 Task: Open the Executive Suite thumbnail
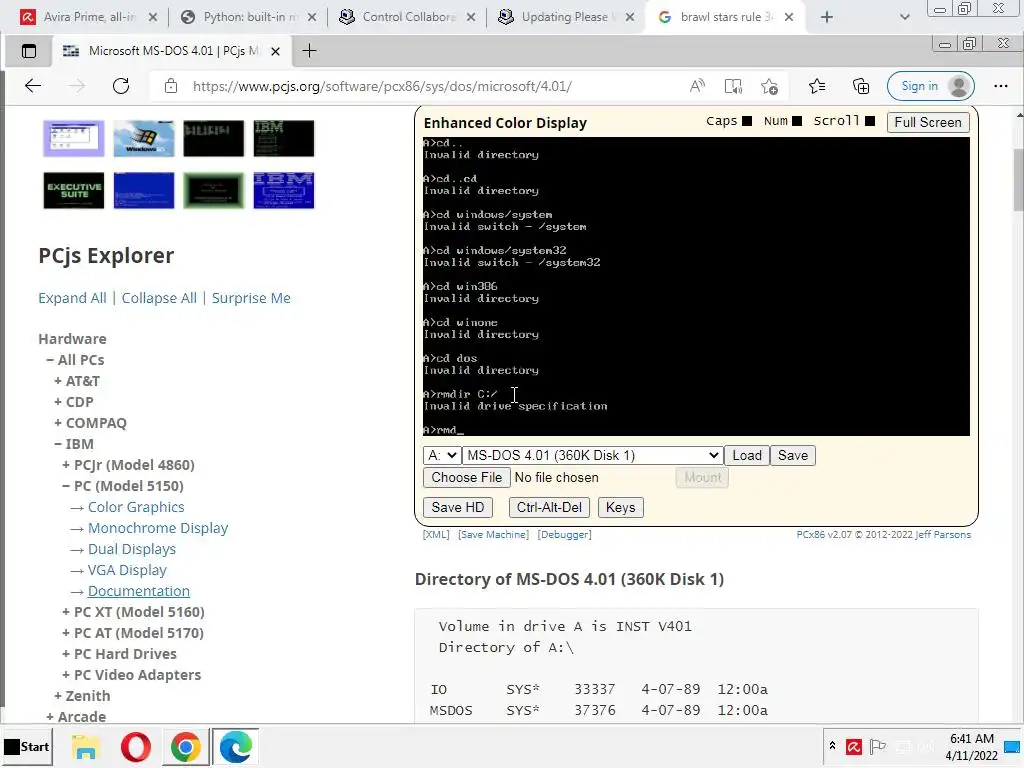pyautogui.click(x=74, y=190)
